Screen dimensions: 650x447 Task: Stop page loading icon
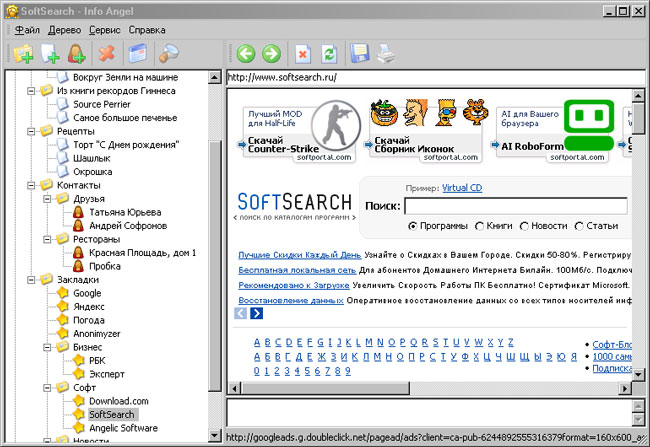(x=303, y=54)
